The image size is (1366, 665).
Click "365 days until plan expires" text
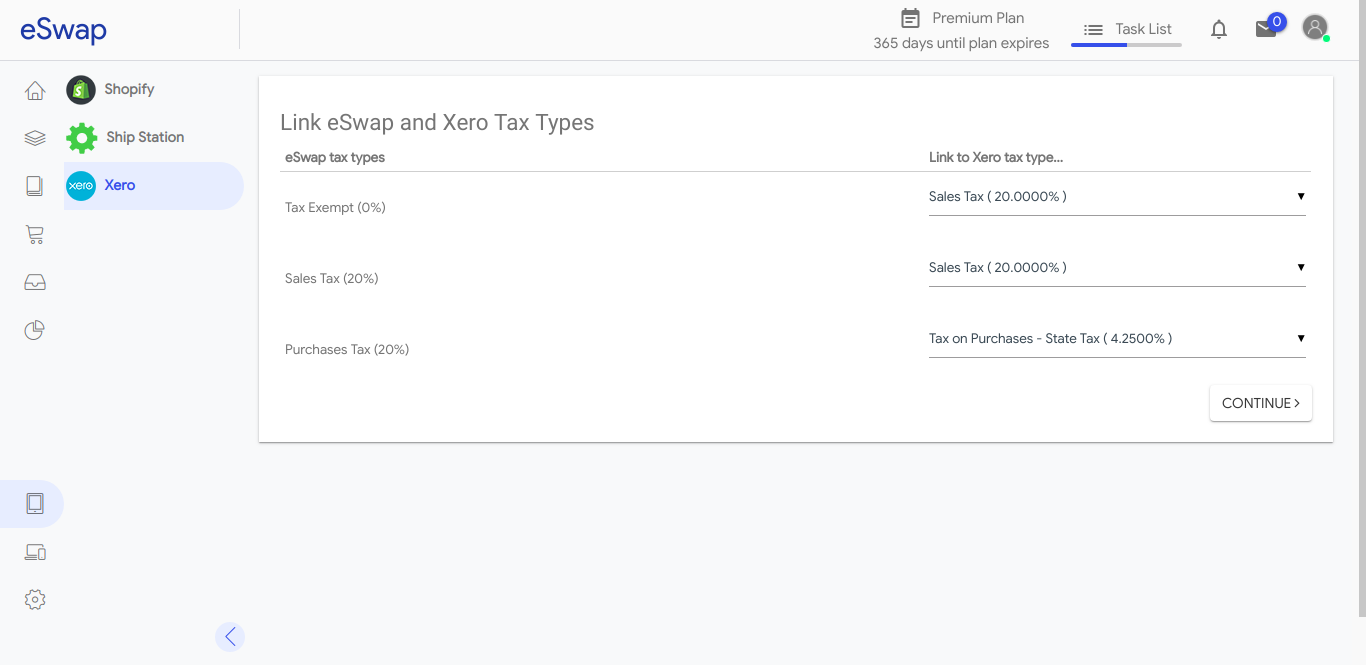tap(961, 43)
